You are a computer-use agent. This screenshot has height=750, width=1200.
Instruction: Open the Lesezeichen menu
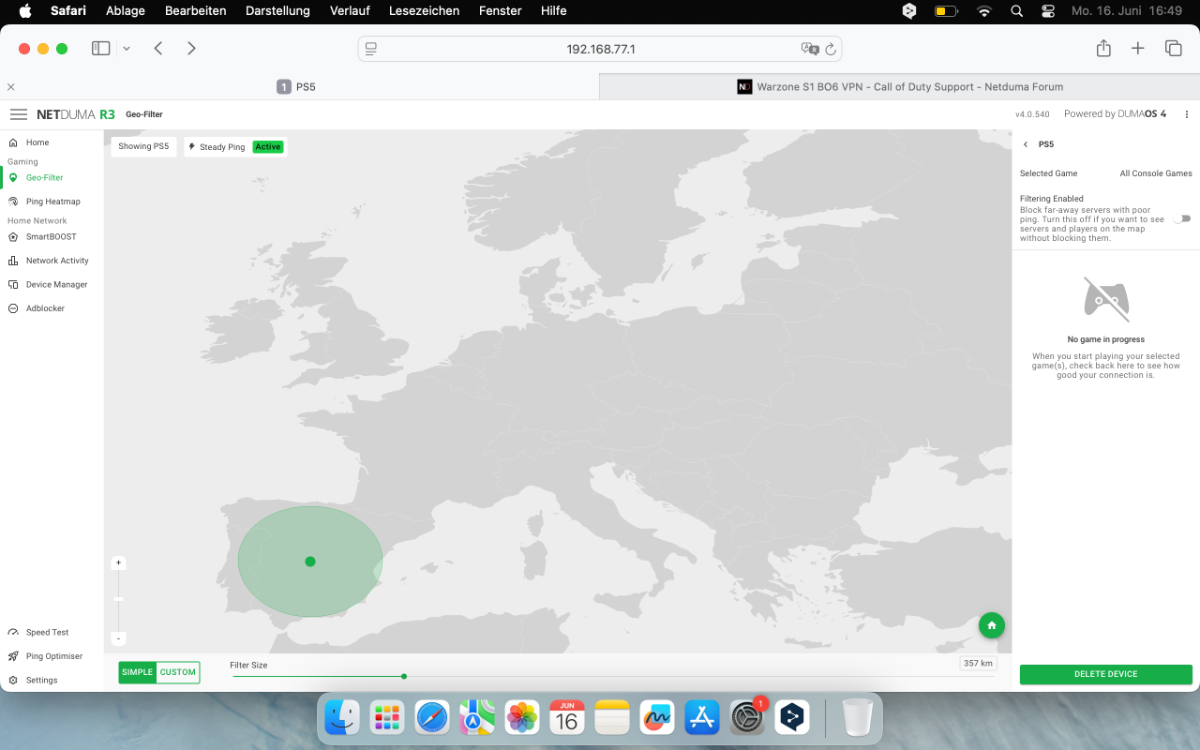click(x=424, y=11)
